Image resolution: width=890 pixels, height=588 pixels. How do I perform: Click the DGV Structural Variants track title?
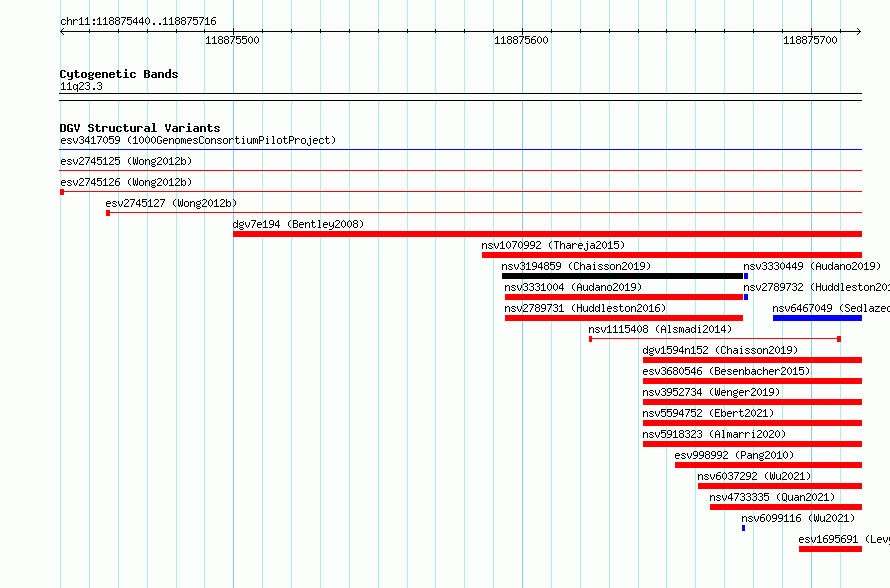tap(140, 128)
